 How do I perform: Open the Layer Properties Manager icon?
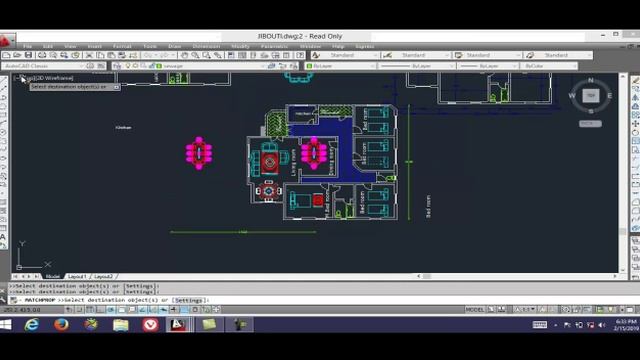click(117, 66)
